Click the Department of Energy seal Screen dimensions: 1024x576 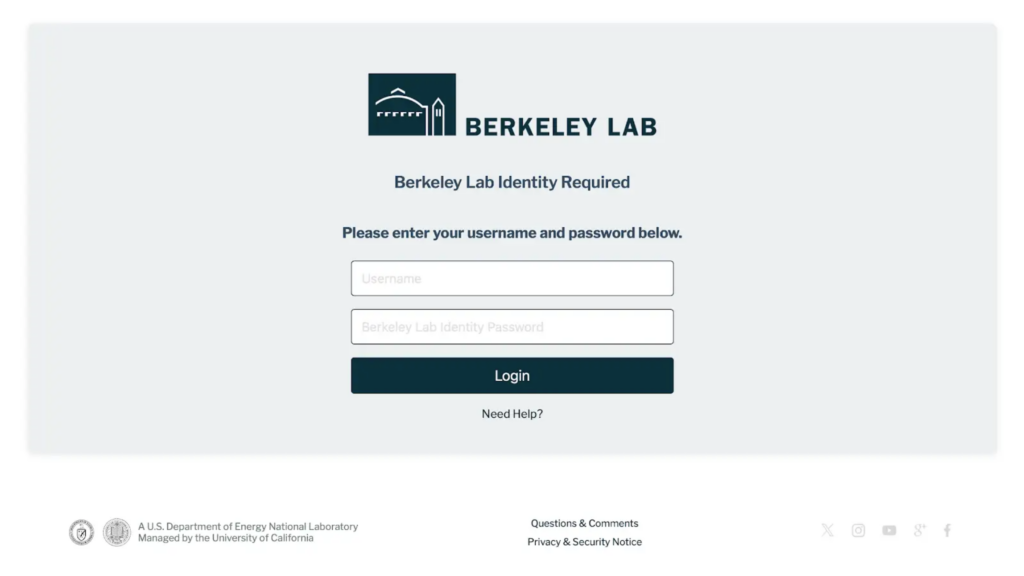pyautogui.click(x=82, y=532)
